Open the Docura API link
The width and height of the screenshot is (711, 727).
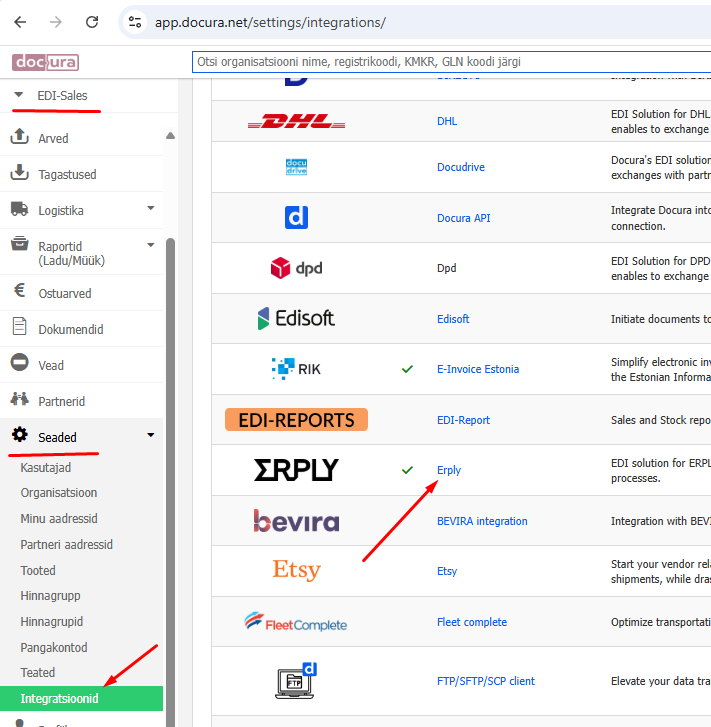point(463,218)
